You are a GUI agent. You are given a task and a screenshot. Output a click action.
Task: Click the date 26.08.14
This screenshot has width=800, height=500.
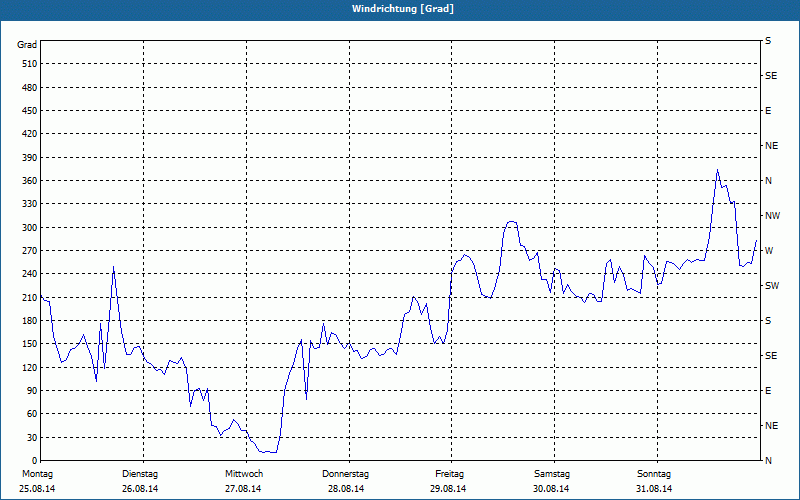[x=140, y=489]
